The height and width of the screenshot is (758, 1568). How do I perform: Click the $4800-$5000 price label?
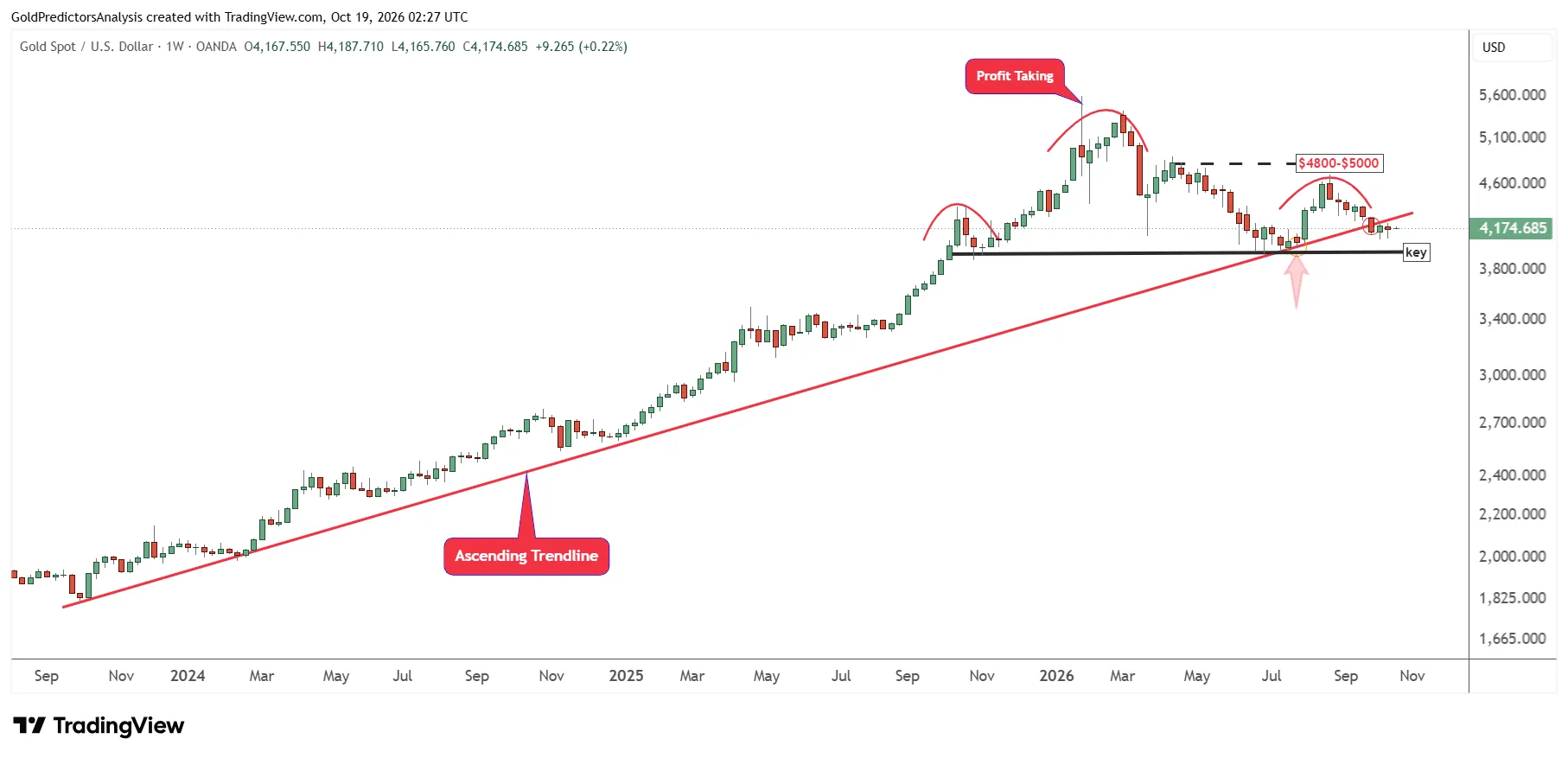click(1339, 163)
